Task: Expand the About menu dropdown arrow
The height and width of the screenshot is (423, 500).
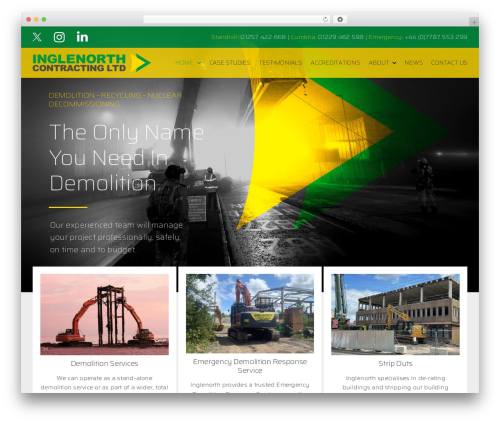Action: pyautogui.click(x=394, y=63)
